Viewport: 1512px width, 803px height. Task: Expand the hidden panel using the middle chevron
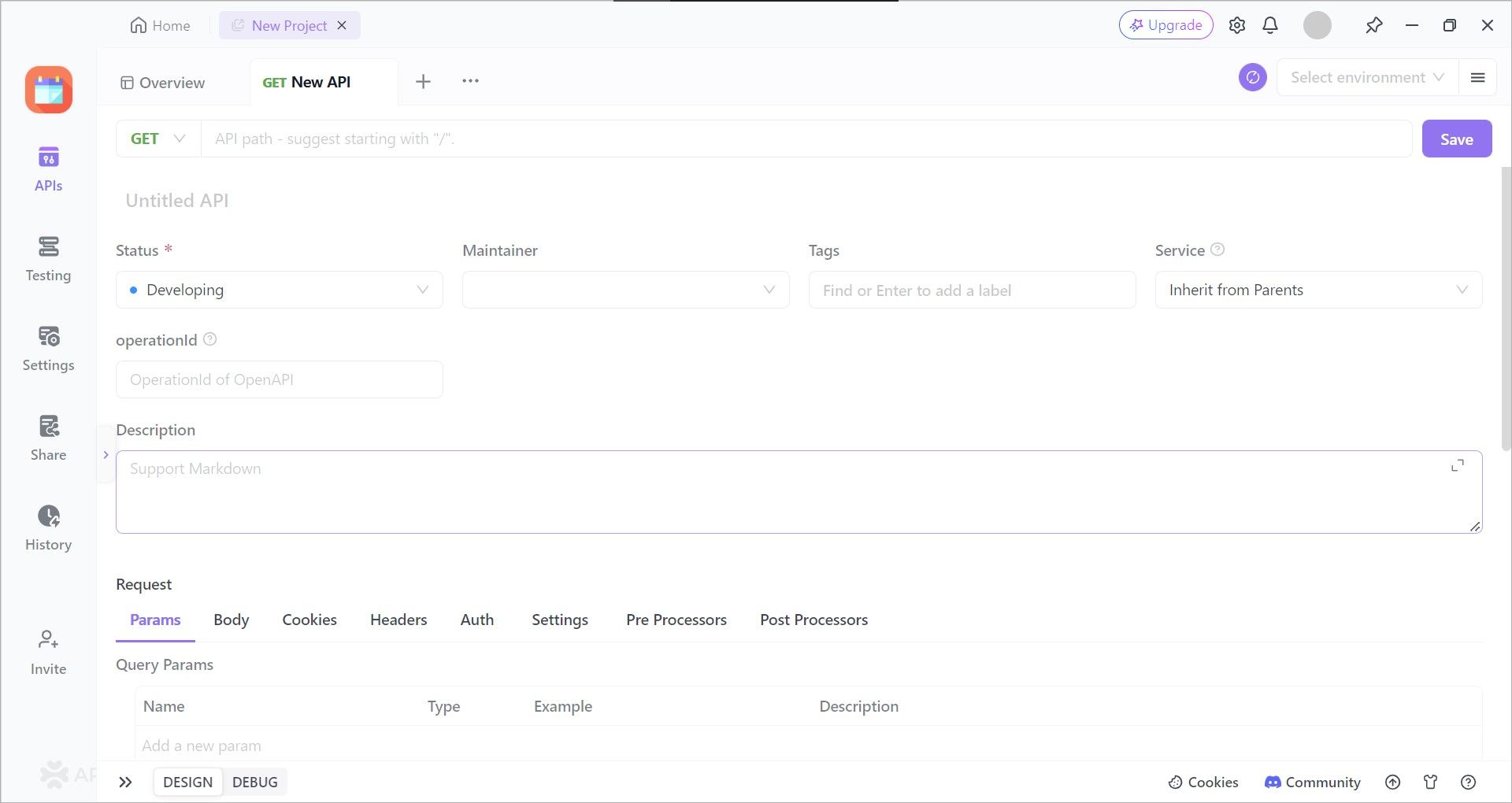coord(106,454)
